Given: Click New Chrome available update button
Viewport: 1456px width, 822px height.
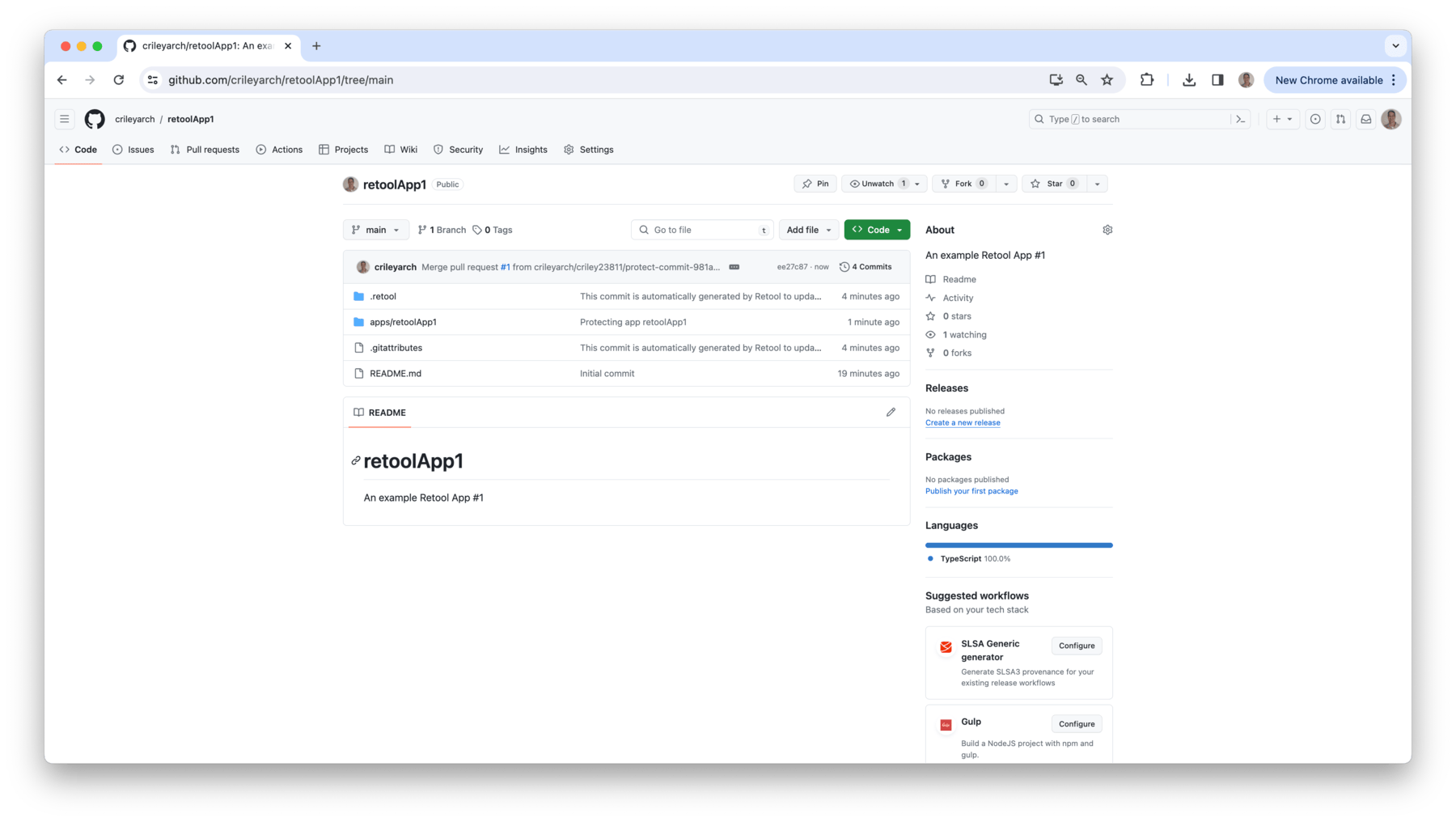Looking at the screenshot, I should [1335, 80].
